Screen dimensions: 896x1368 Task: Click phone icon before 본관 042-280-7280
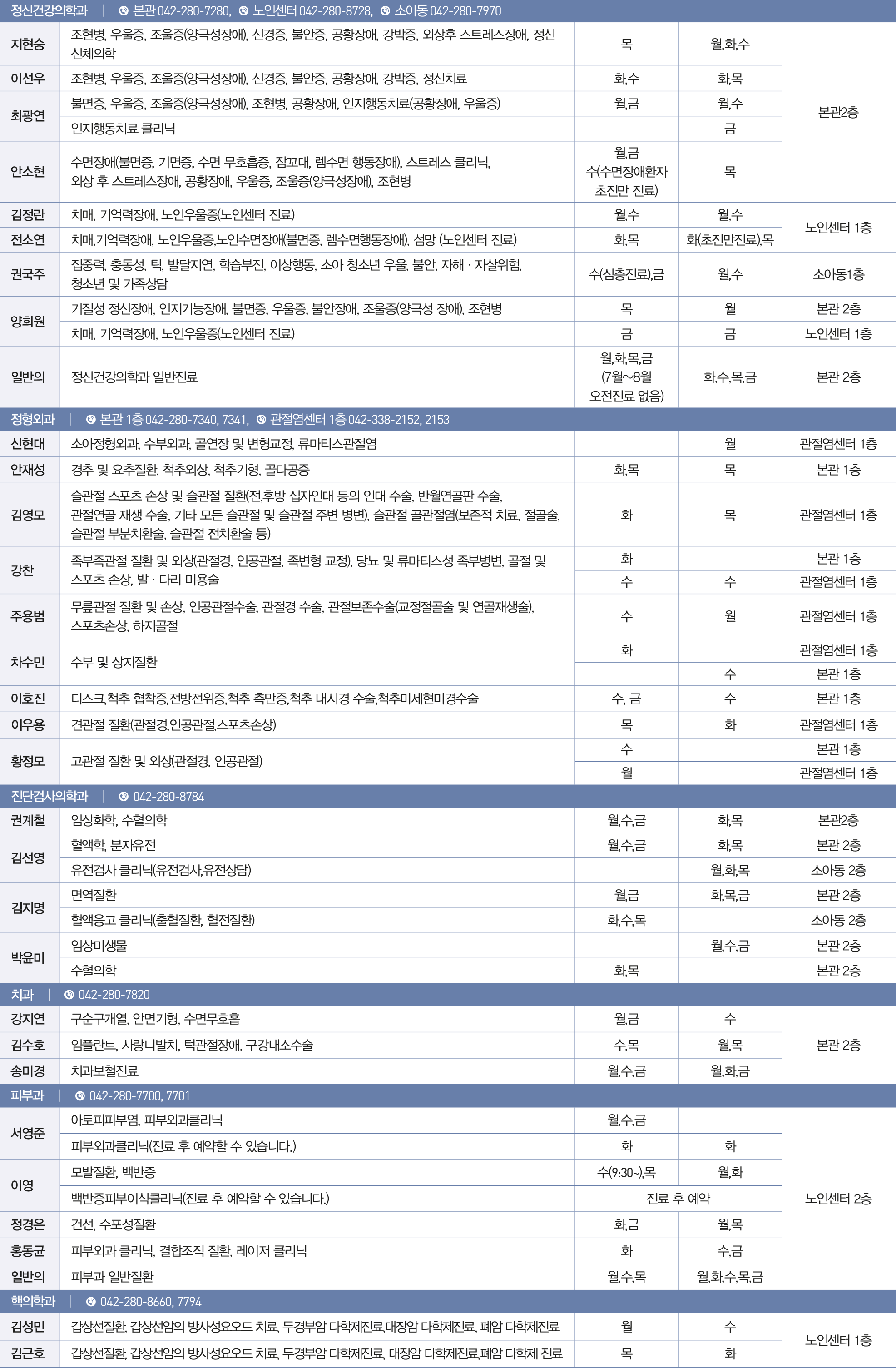[x=124, y=11]
